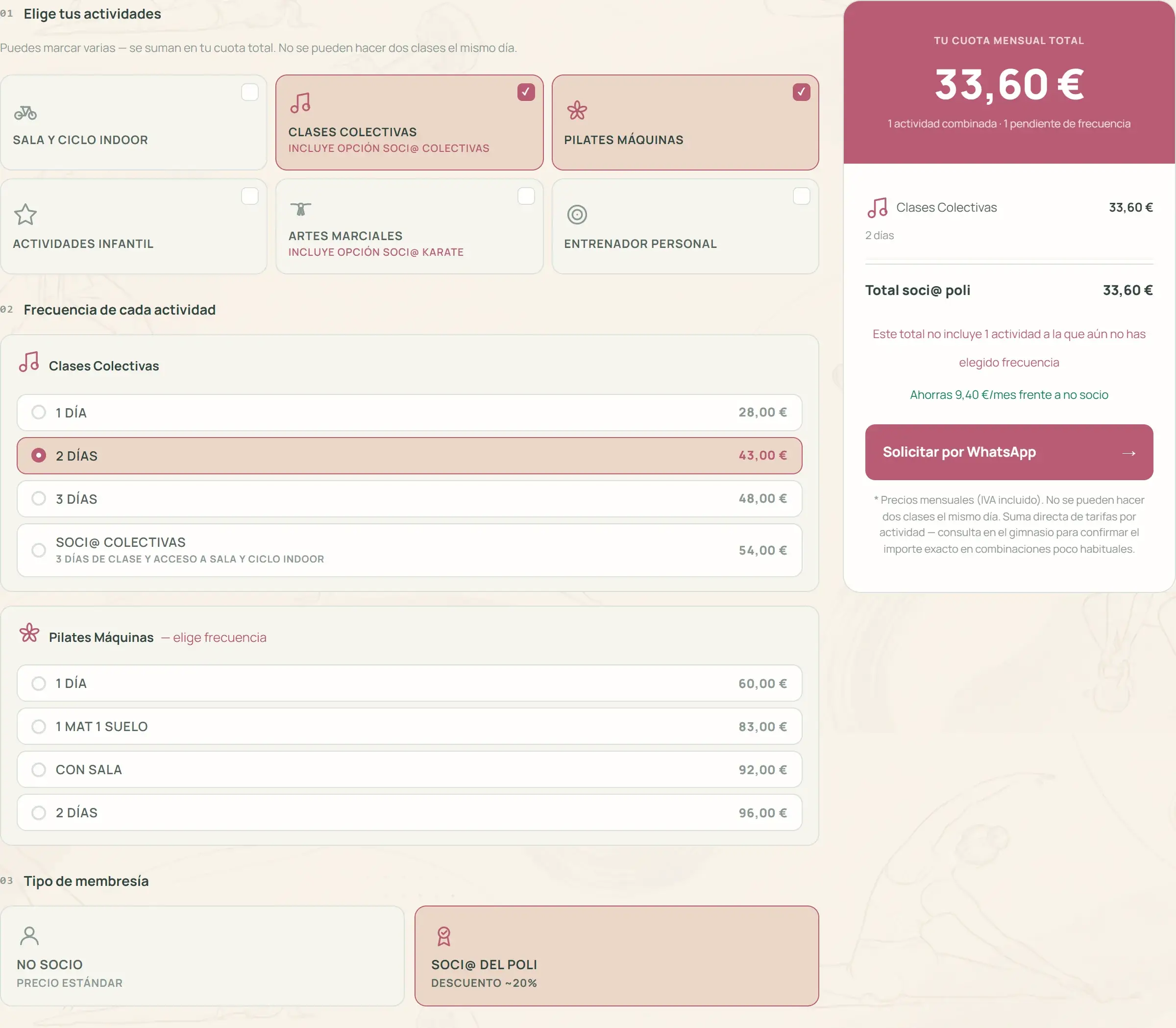Click the pending frequency warning message
The height and width of the screenshot is (1028, 1176).
[x=1008, y=348]
